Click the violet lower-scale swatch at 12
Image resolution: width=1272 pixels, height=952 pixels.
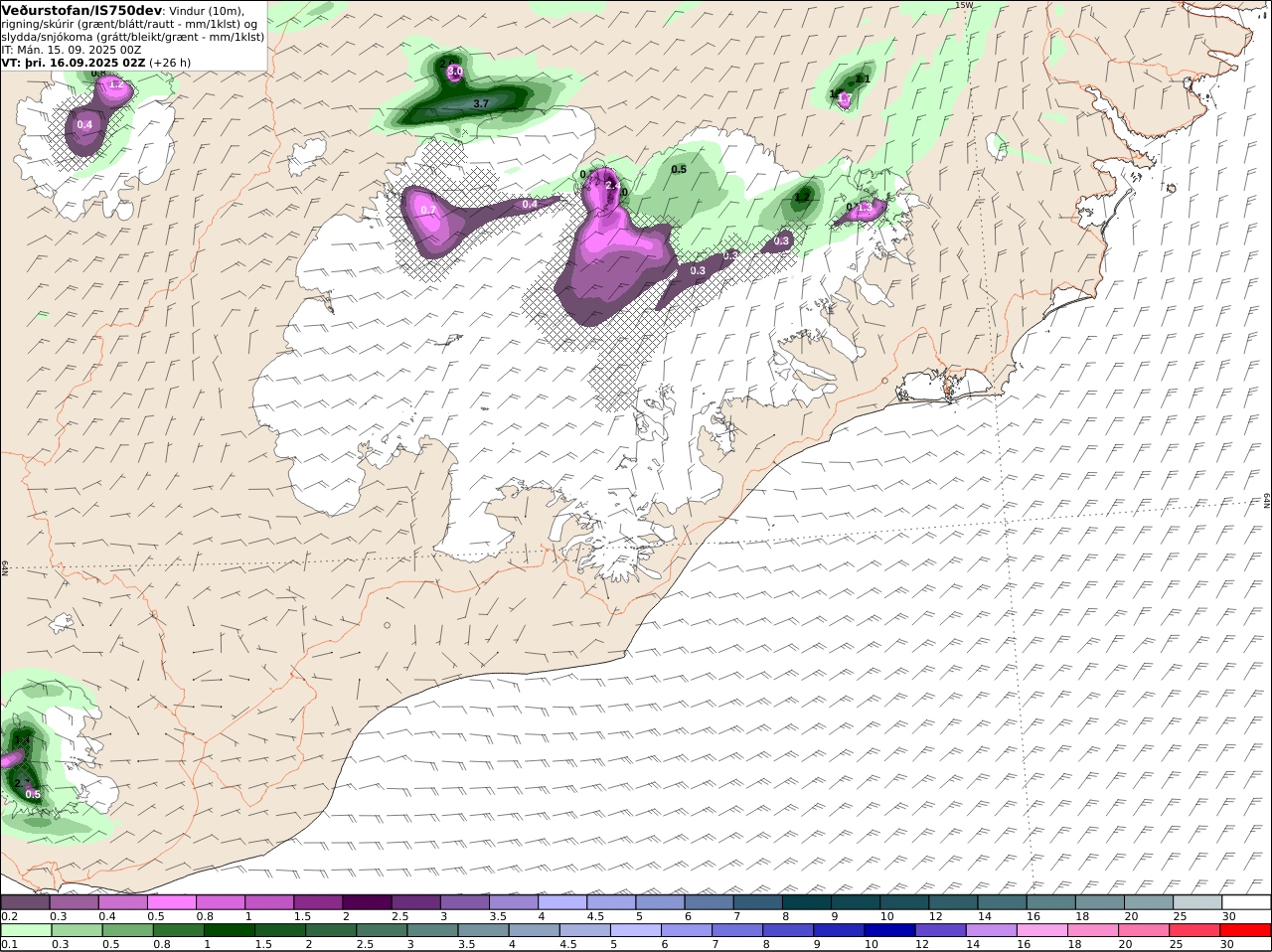click(x=941, y=930)
